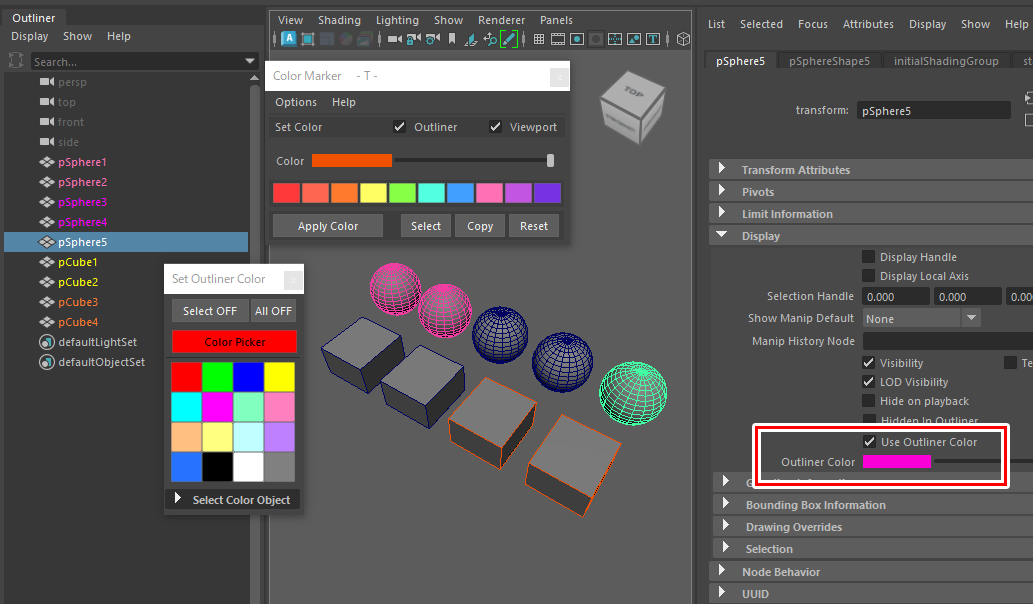
Task: Toggle the gate mask icon
Action: click(596, 39)
